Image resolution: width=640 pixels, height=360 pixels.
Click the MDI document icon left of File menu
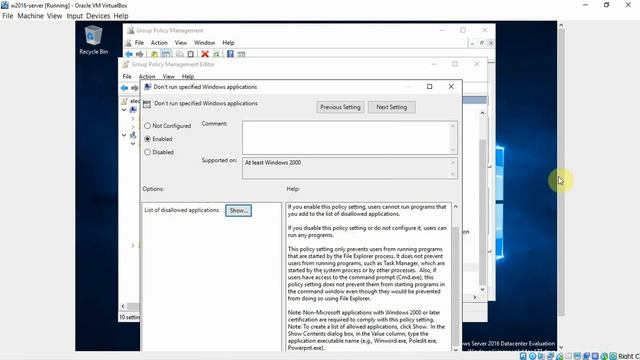(x=129, y=43)
